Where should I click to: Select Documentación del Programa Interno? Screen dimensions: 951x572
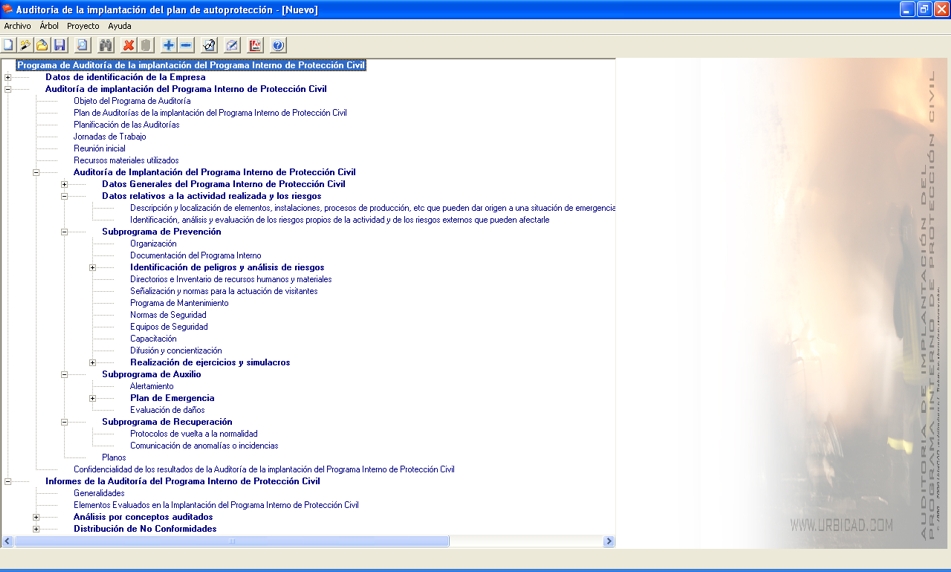tap(195, 255)
